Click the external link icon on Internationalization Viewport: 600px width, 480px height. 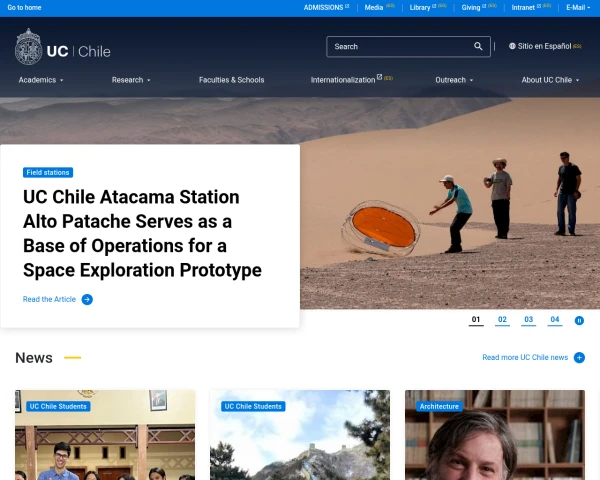tap(379, 77)
